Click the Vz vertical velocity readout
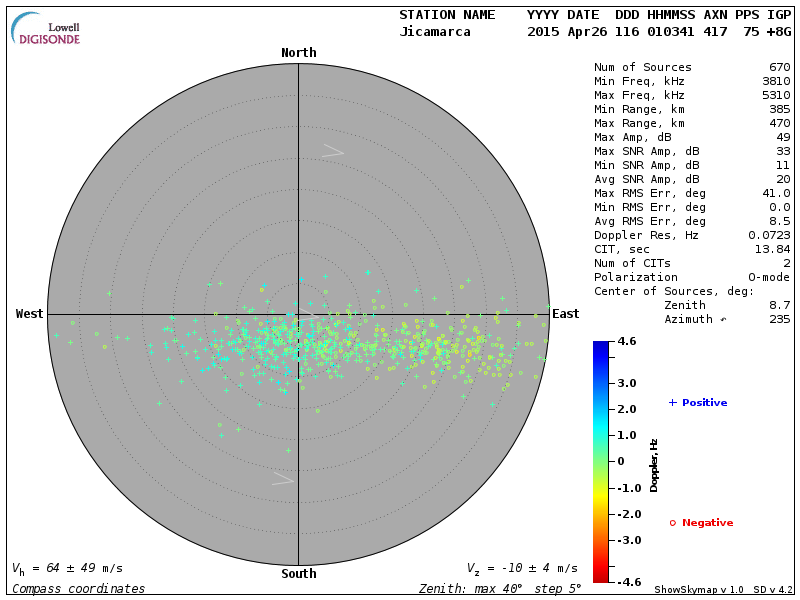Screen dimensions: 800x600 click(521, 568)
